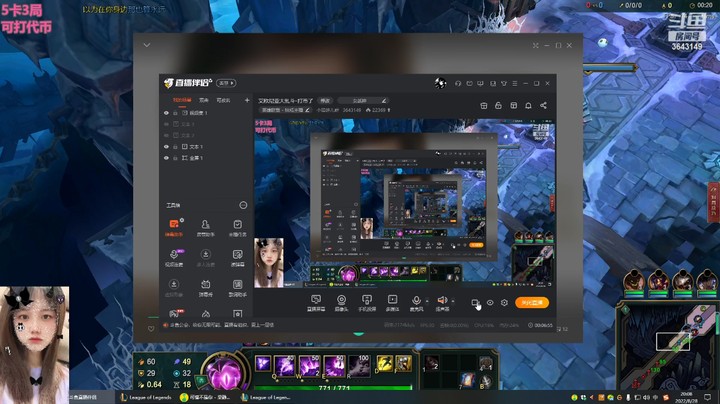Click the chevron at outer window top-left

(147, 45)
